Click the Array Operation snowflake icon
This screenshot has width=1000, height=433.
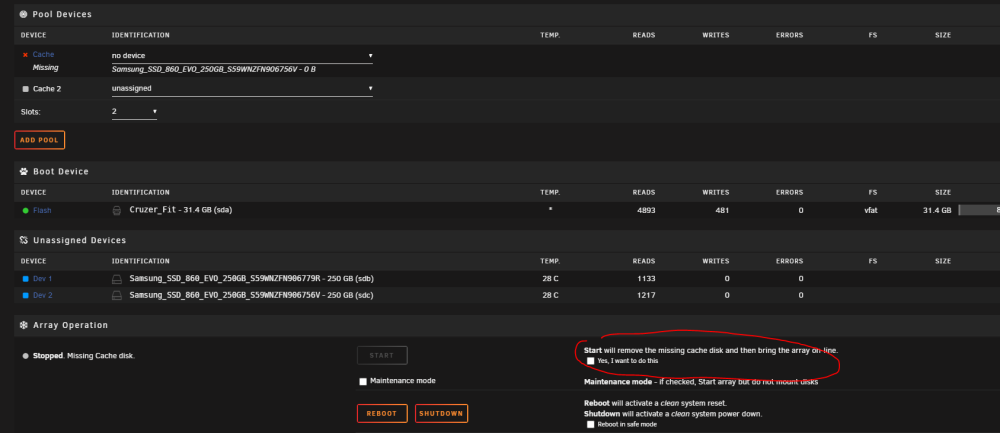[24, 325]
